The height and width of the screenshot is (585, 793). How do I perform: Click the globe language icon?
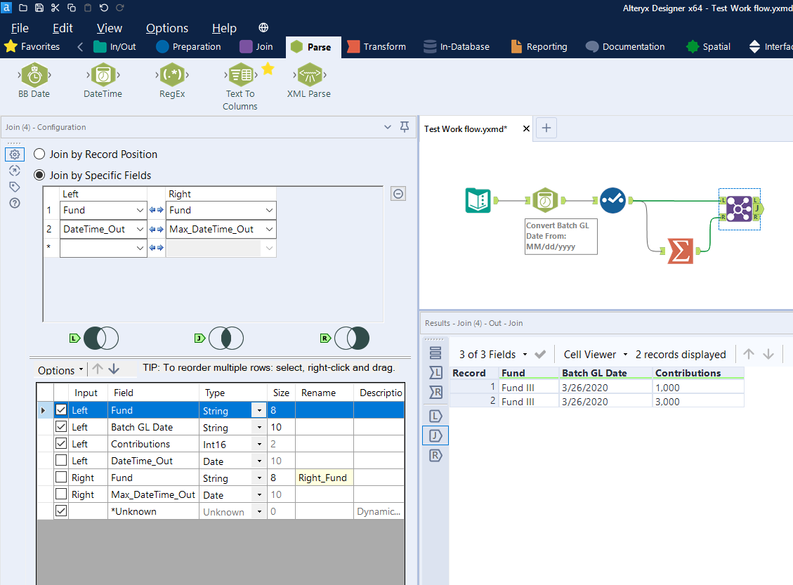[x=263, y=27]
